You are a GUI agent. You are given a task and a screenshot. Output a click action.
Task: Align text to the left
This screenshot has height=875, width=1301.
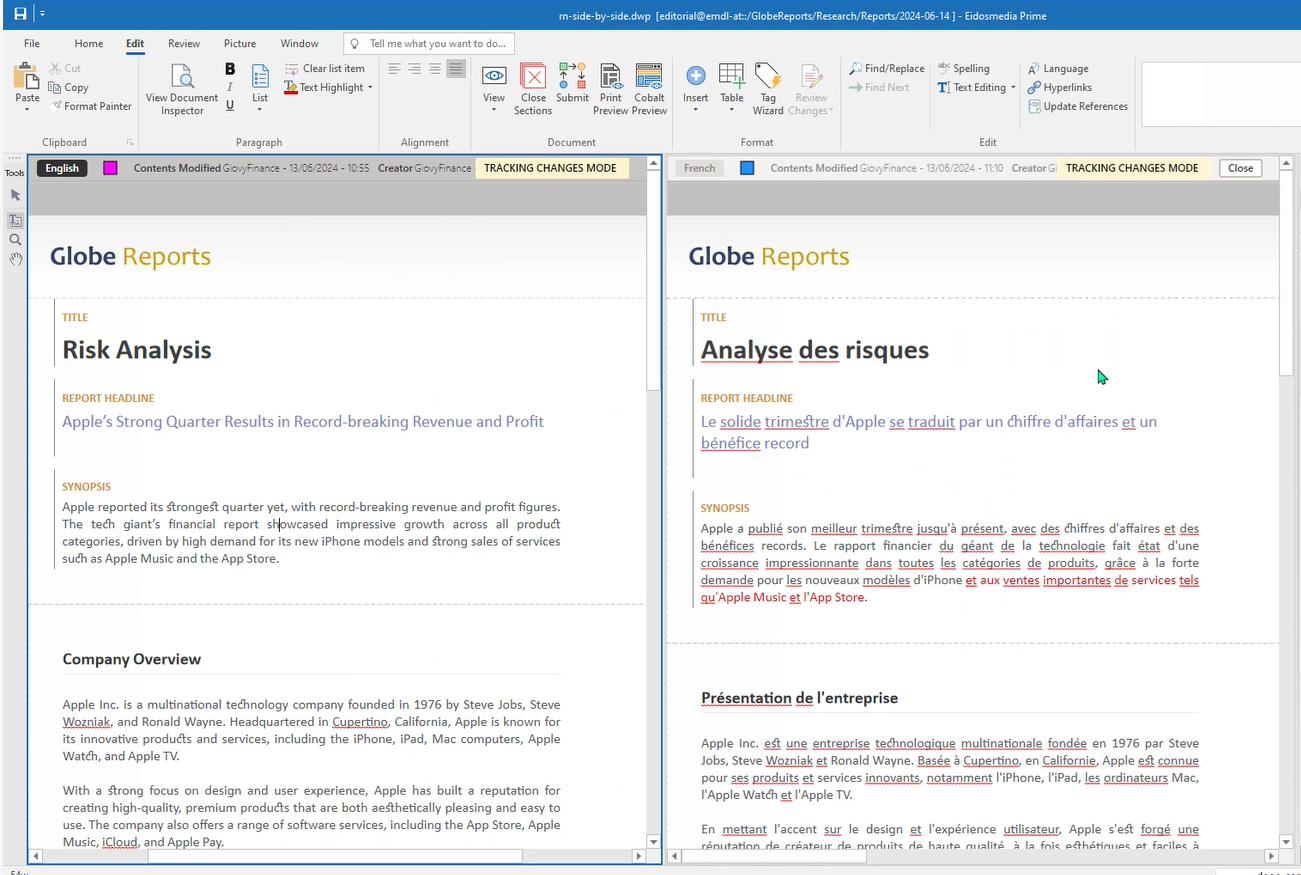(394, 69)
